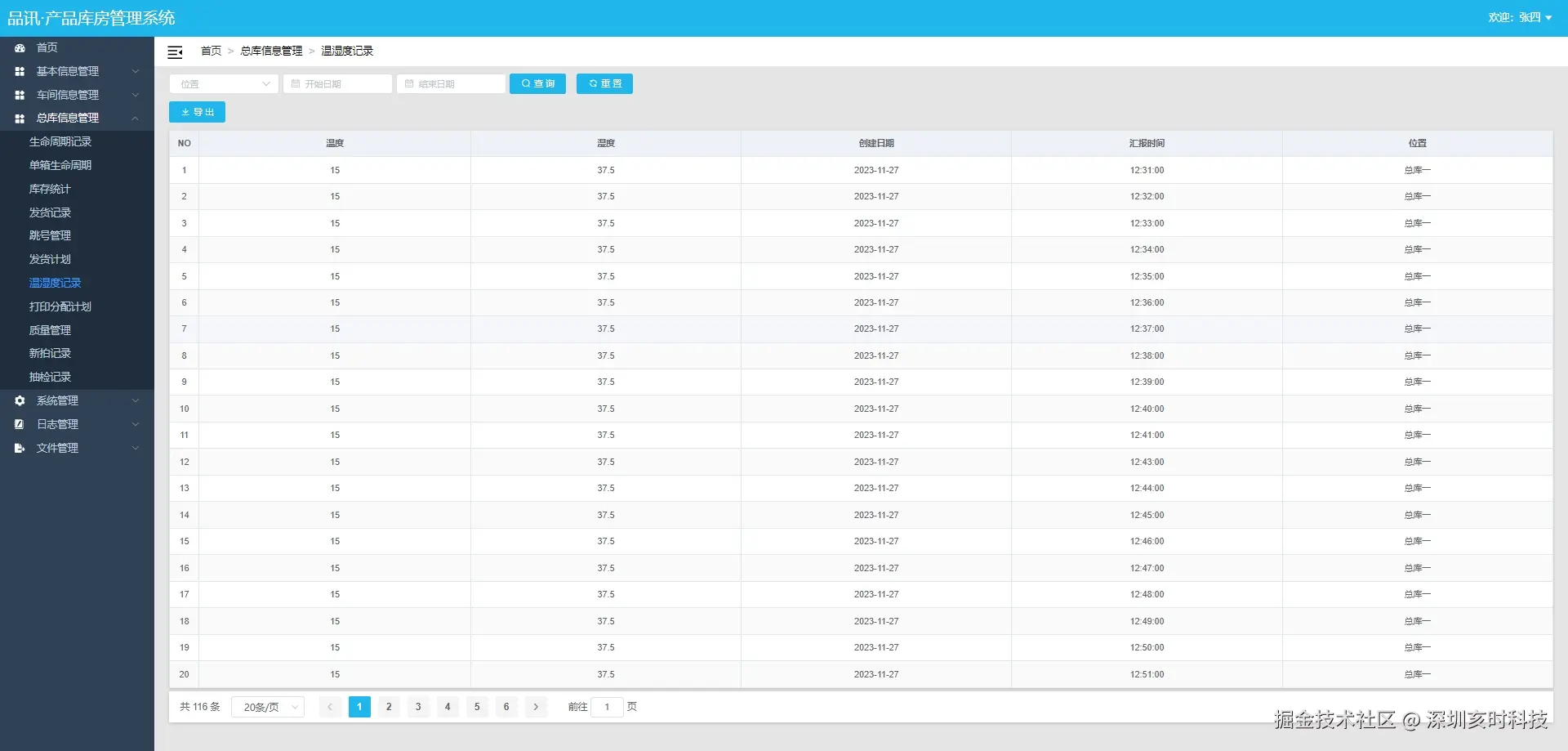Screen dimensions: 1568x751
Task: Go to pagination page 5
Action: [477, 707]
